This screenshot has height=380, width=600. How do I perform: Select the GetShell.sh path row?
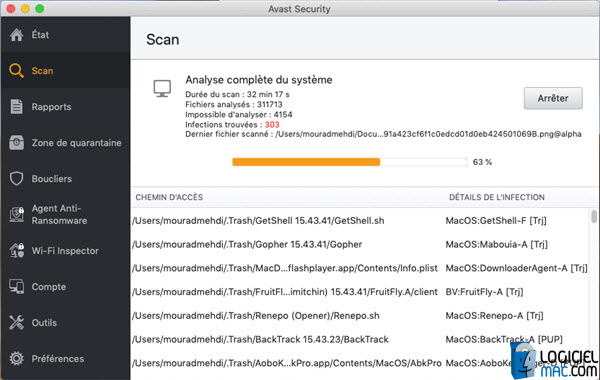(258, 221)
